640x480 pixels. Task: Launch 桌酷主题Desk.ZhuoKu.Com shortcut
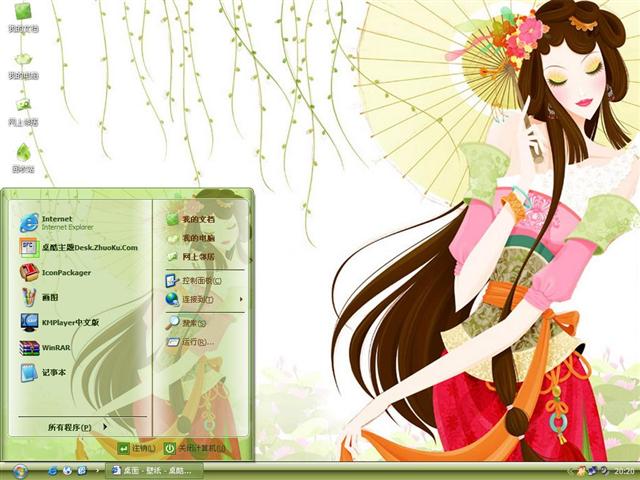coord(80,247)
